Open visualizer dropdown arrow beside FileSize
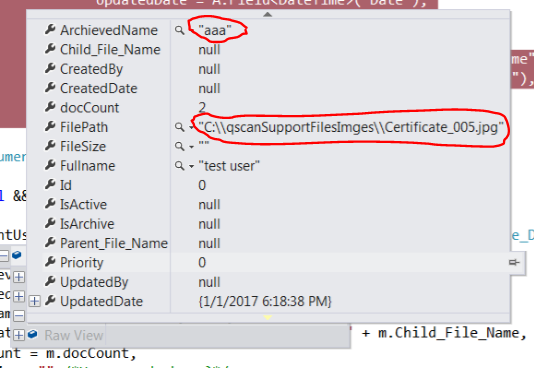Image resolution: width=534 pixels, height=368 pixels. [191, 147]
